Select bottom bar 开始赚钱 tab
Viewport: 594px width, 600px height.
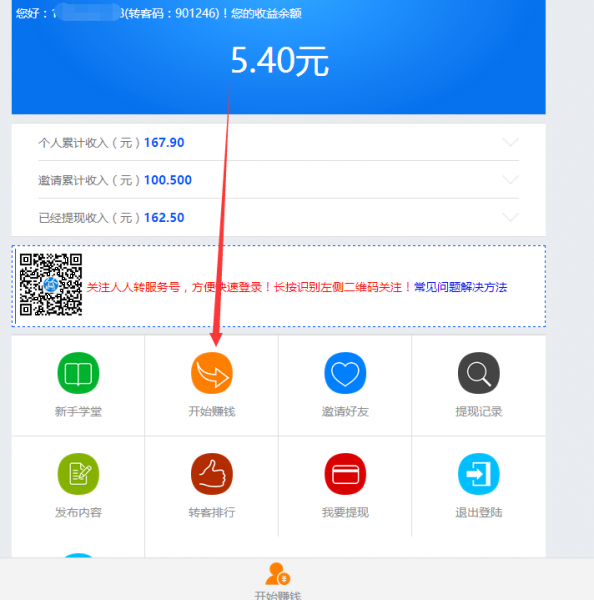pos(278,581)
